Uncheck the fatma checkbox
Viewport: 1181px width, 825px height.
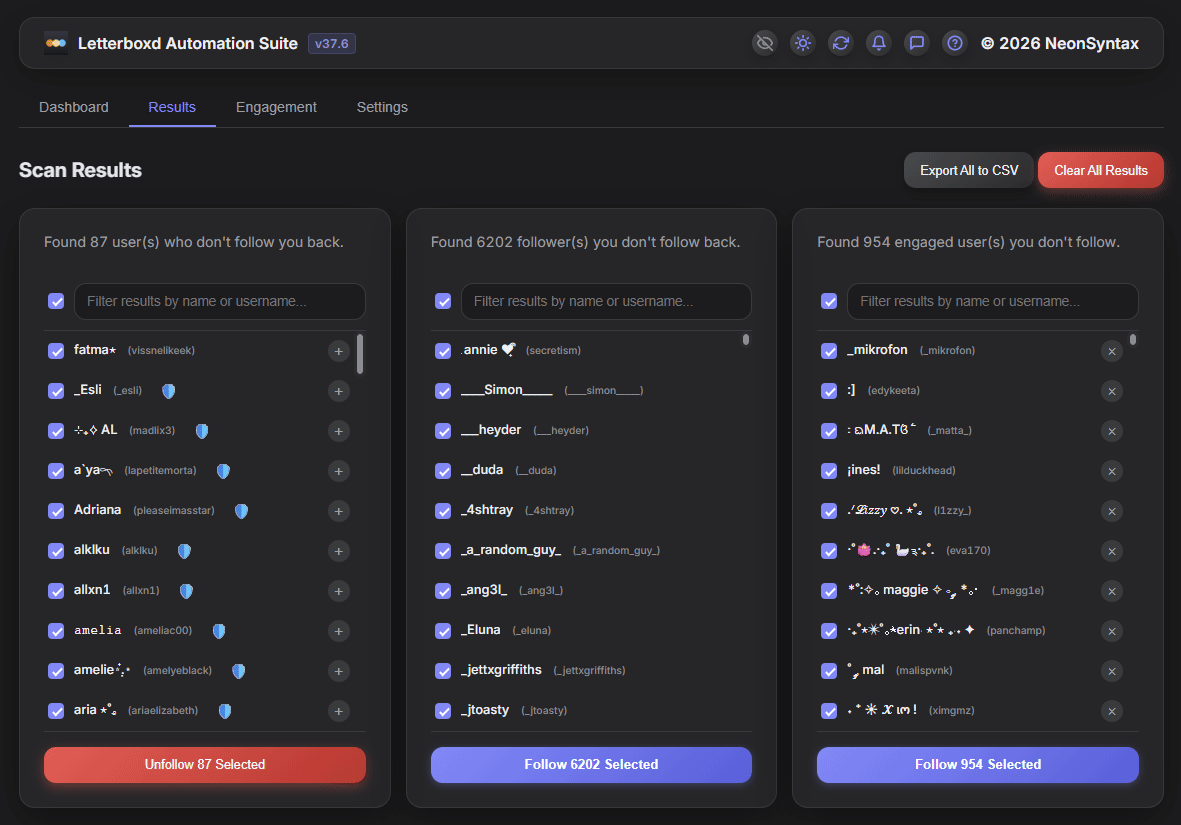point(56,351)
